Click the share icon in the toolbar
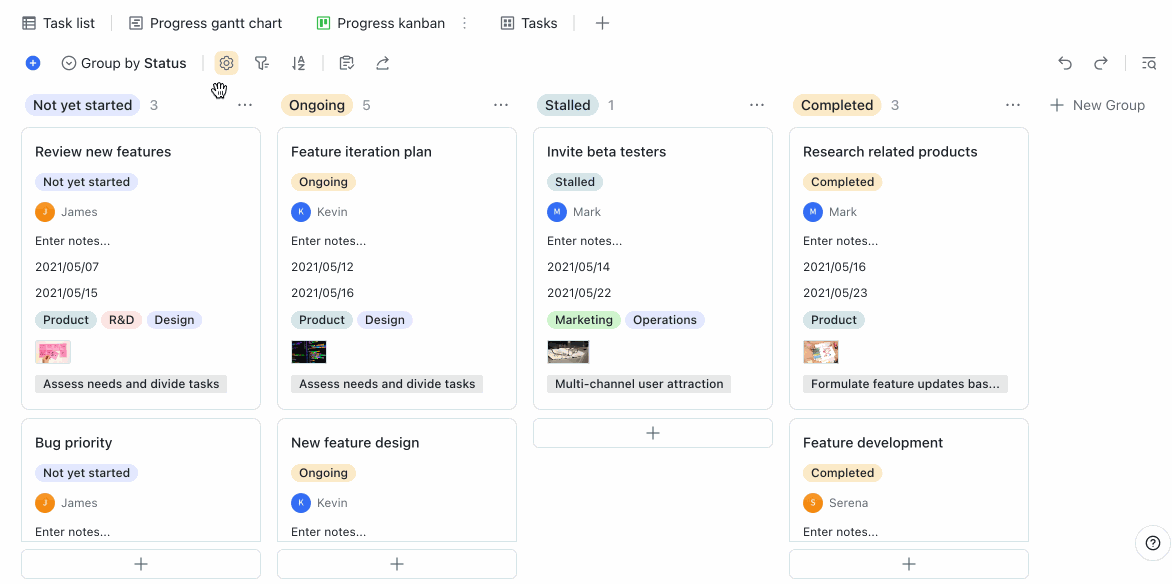Image resolution: width=1172 pixels, height=584 pixels. pos(382,62)
